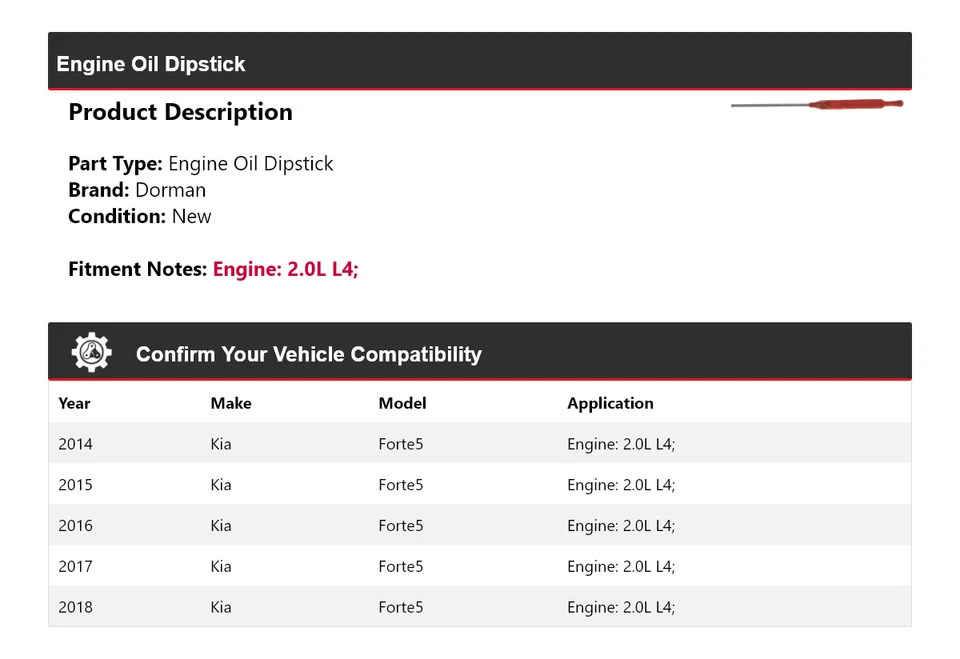Screen dimensions: 960x659
Task: Click the Application column header
Action: click(x=610, y=403)
